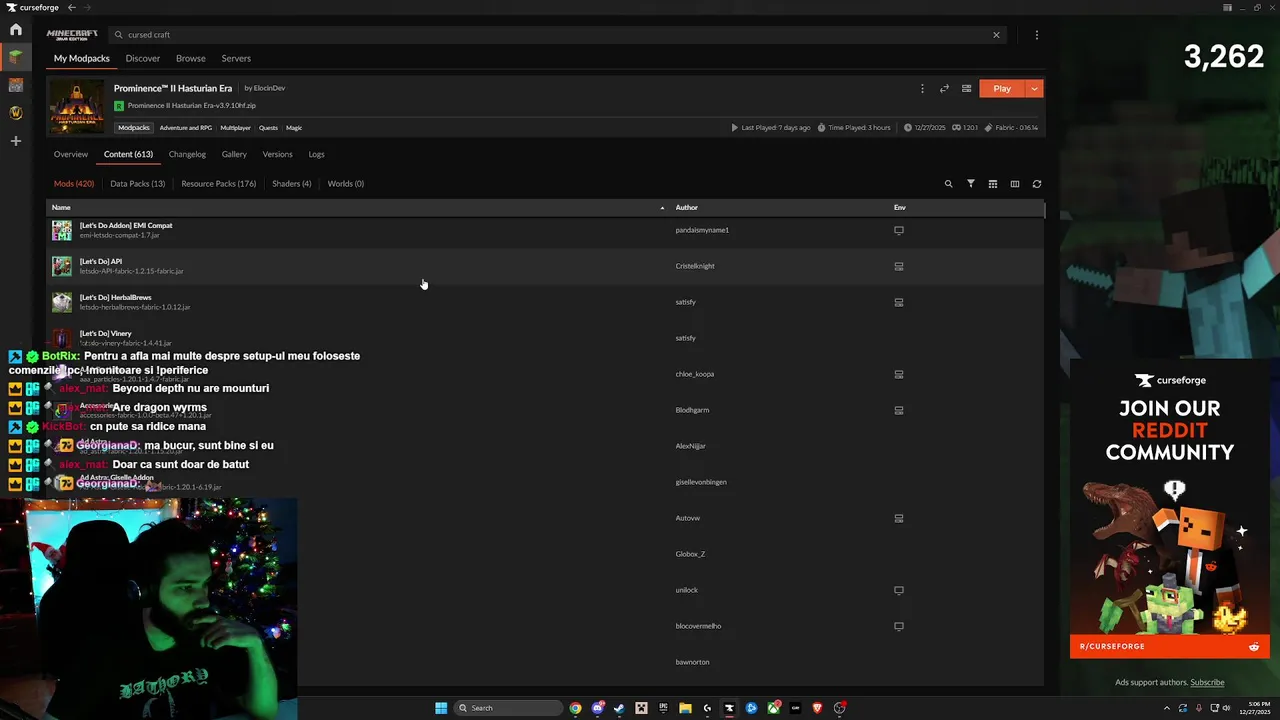Select the World of Warcraft game icon
The height and width of the screenshot is (720, 1280).
coord(15,113)
